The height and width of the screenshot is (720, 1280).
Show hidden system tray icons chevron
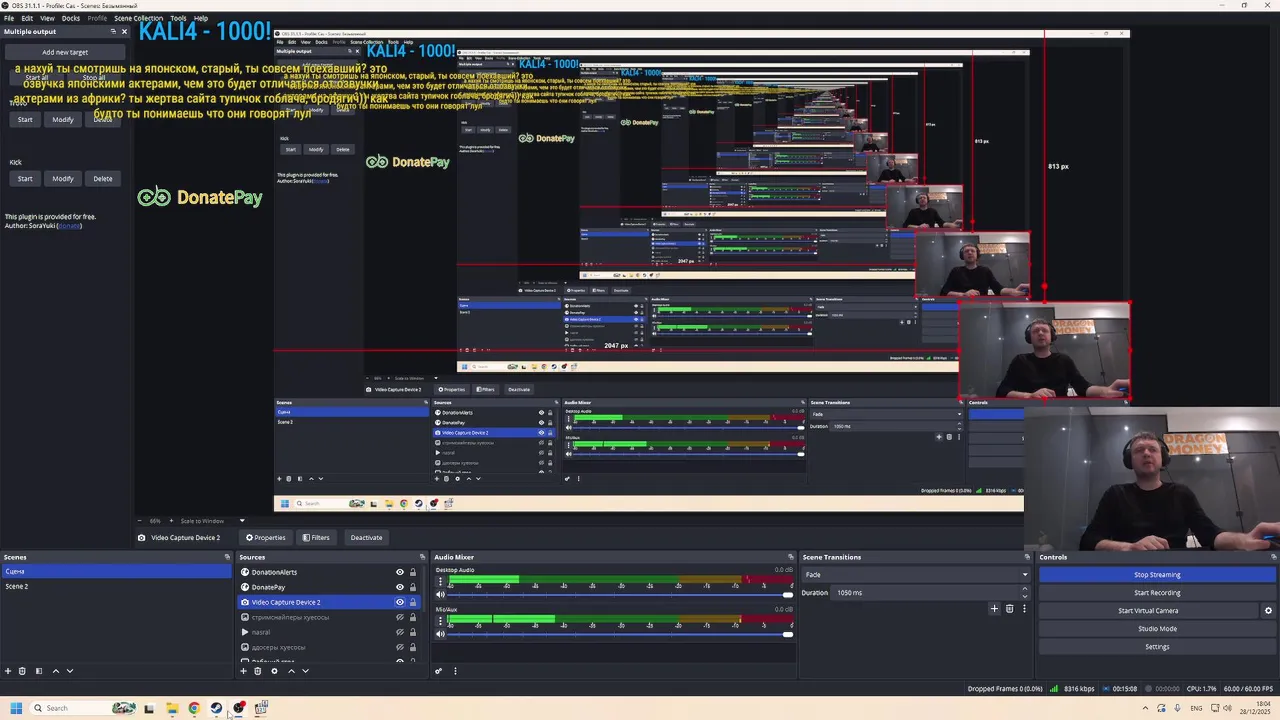click(x=1145, y=708)
